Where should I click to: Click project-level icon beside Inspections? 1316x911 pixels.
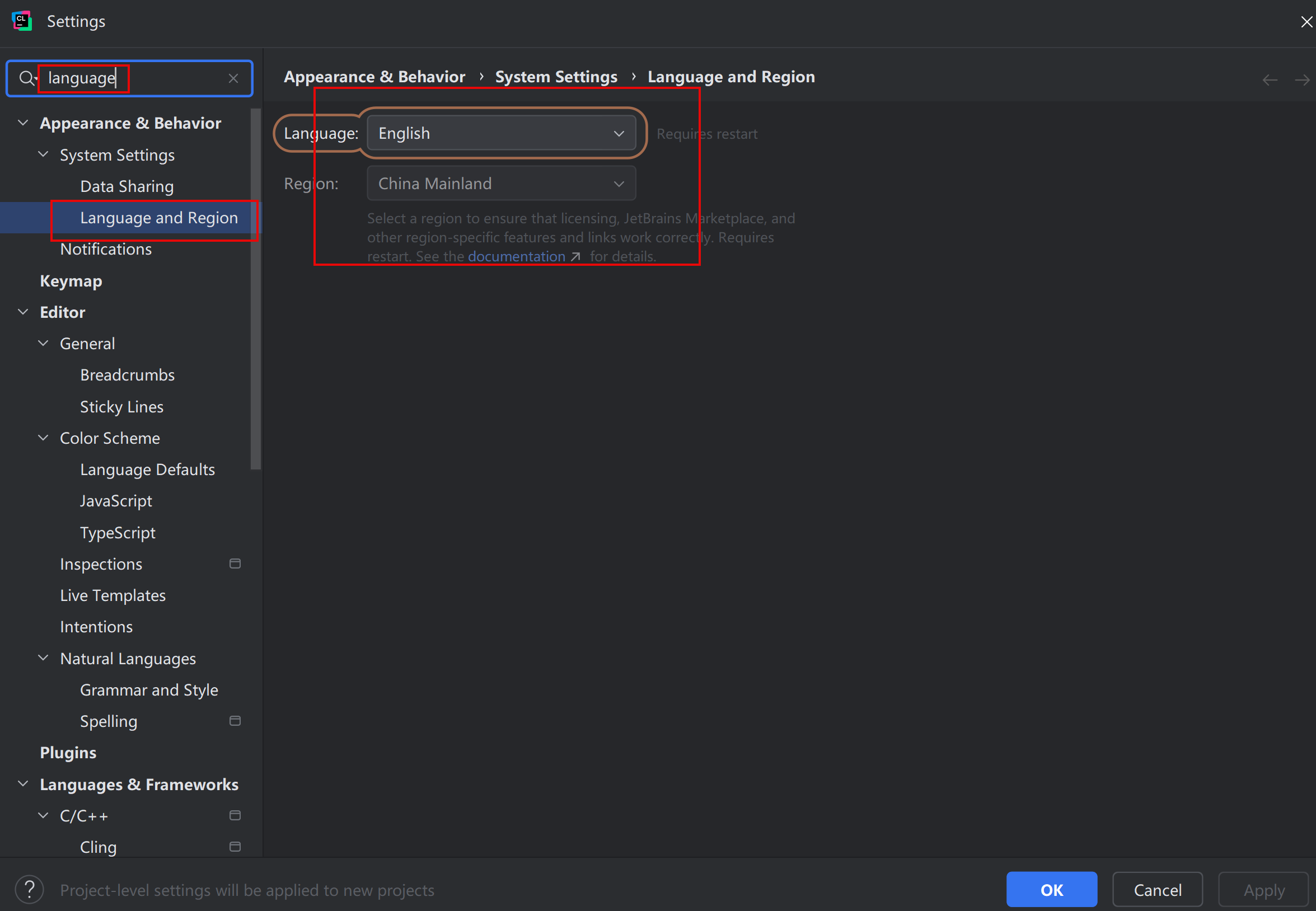pos(235,563)
